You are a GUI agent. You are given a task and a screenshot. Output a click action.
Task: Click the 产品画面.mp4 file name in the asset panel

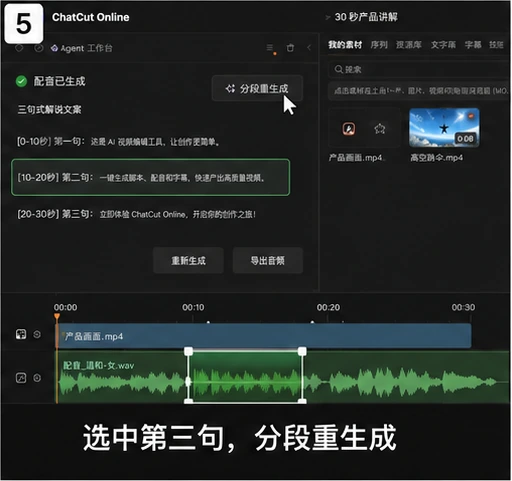[356, 157]
